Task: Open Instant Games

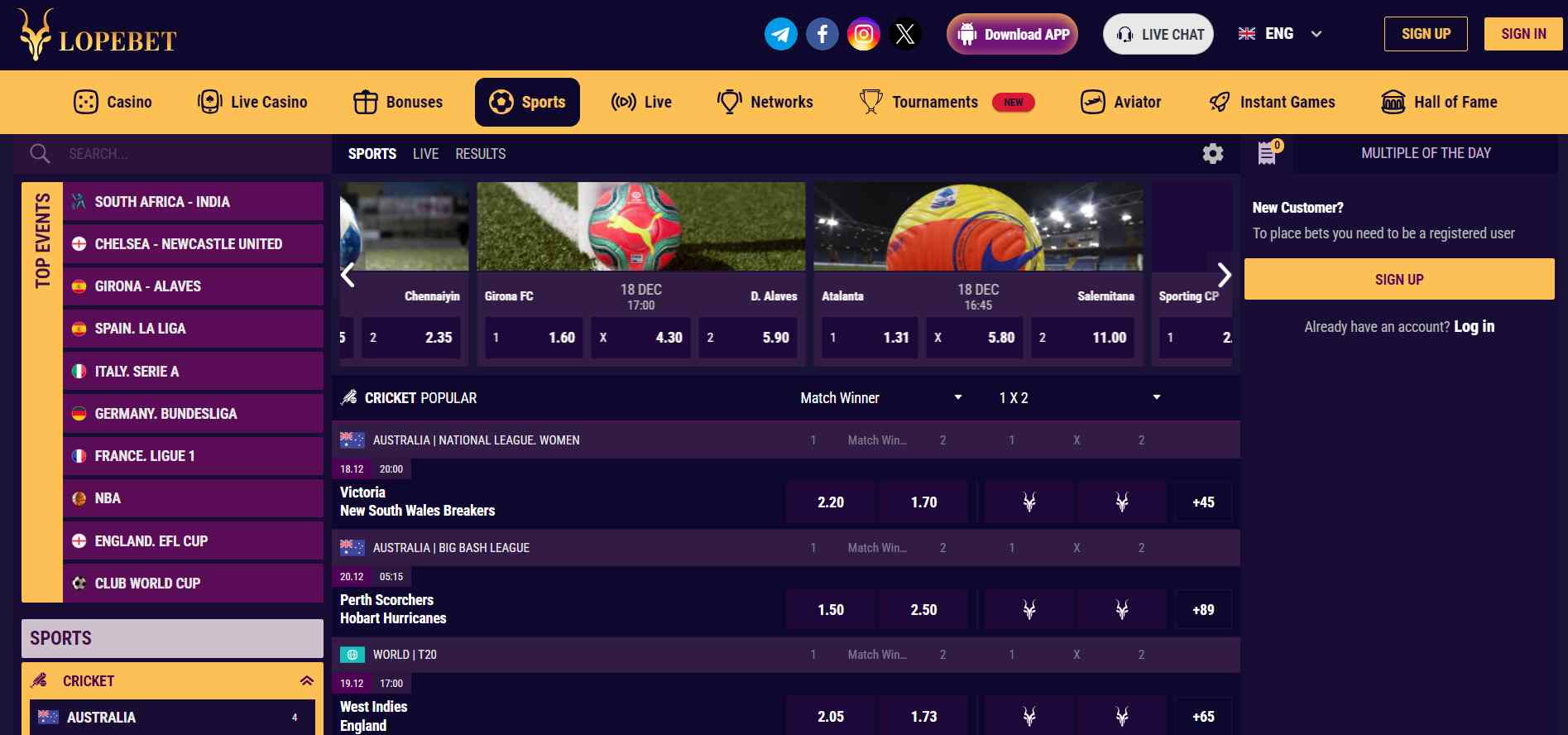Action: click(1272, 102)
